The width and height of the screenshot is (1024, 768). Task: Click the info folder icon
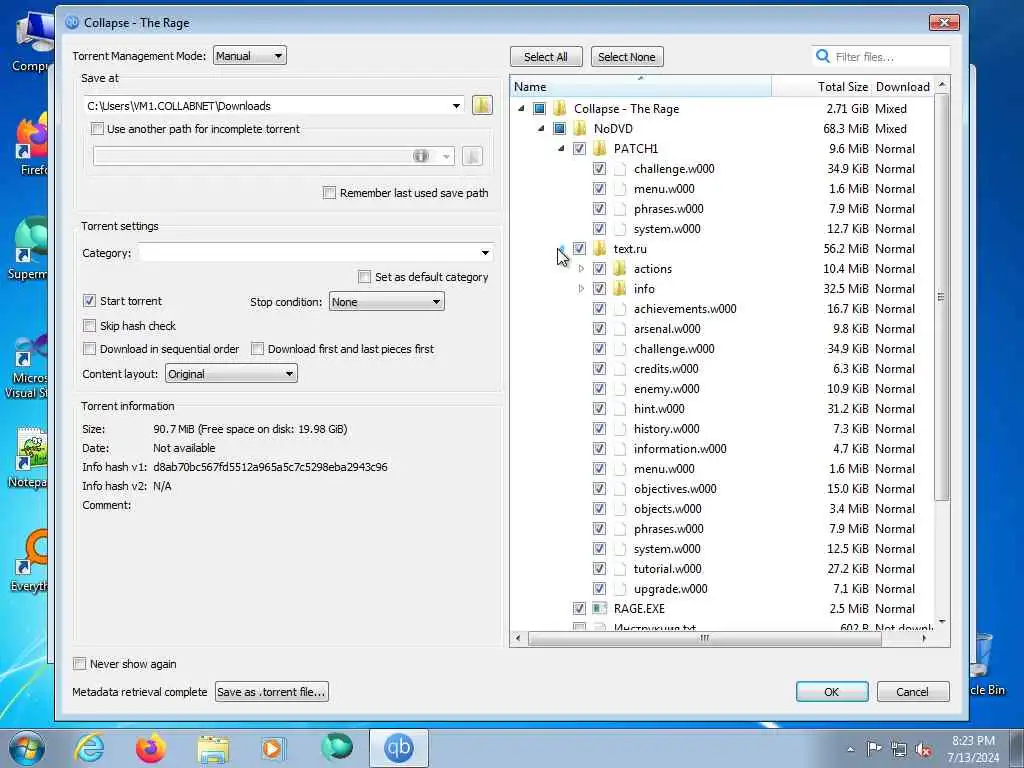(620, 289)
